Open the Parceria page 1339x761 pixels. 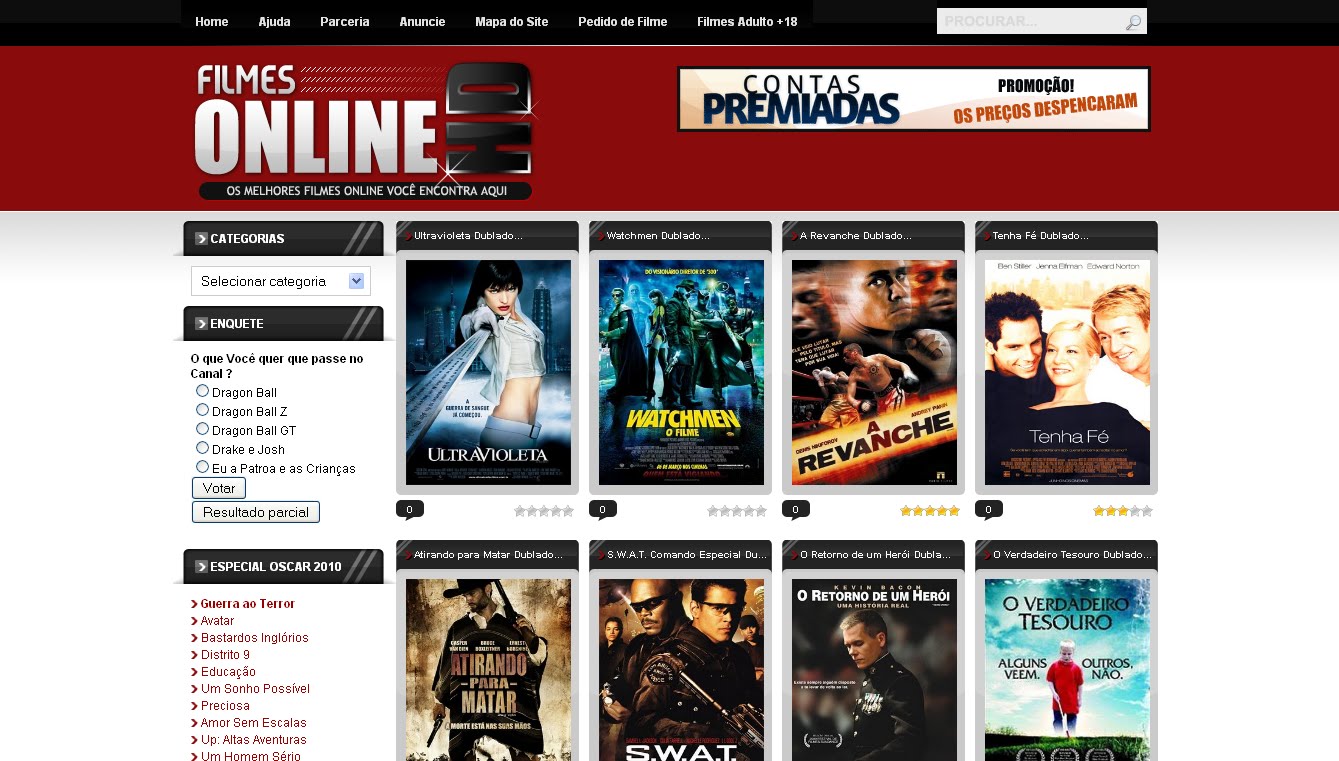point(345,22)
